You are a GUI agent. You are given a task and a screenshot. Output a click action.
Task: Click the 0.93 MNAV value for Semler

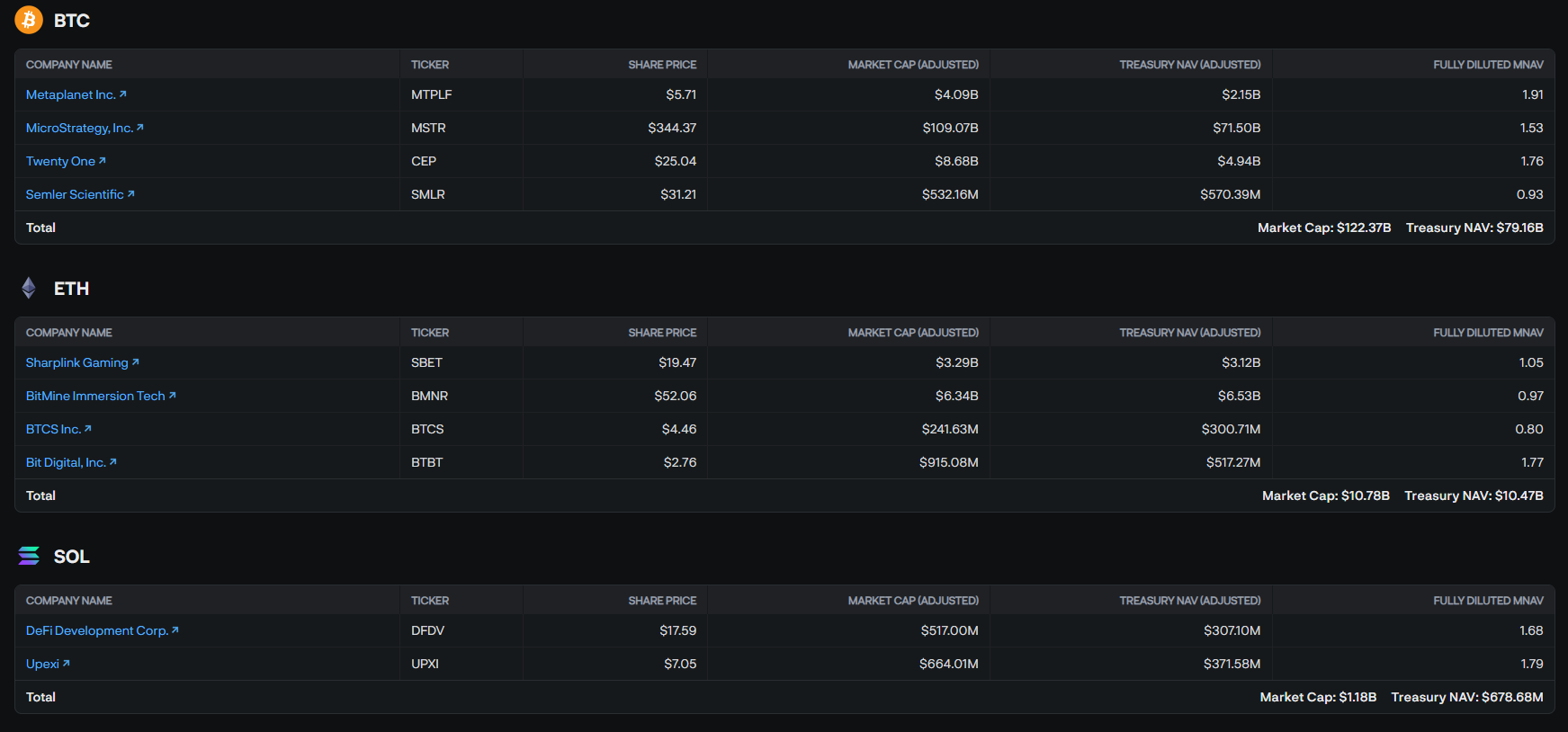pos(1529,194)
